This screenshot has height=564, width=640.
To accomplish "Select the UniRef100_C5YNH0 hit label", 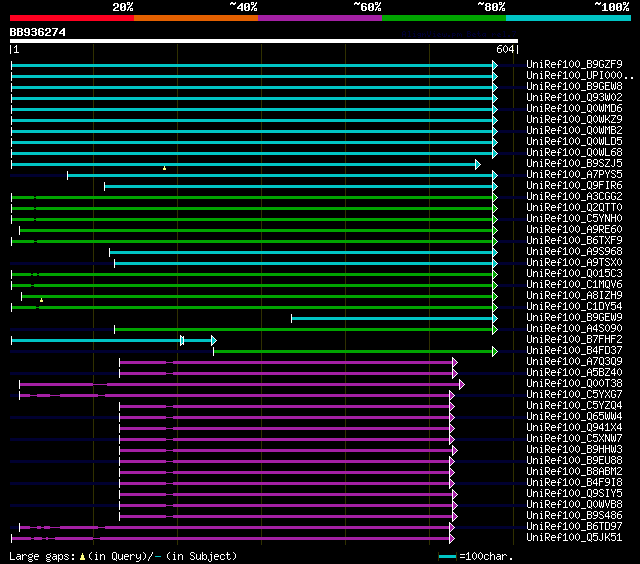I will click(x=575, y=219).
